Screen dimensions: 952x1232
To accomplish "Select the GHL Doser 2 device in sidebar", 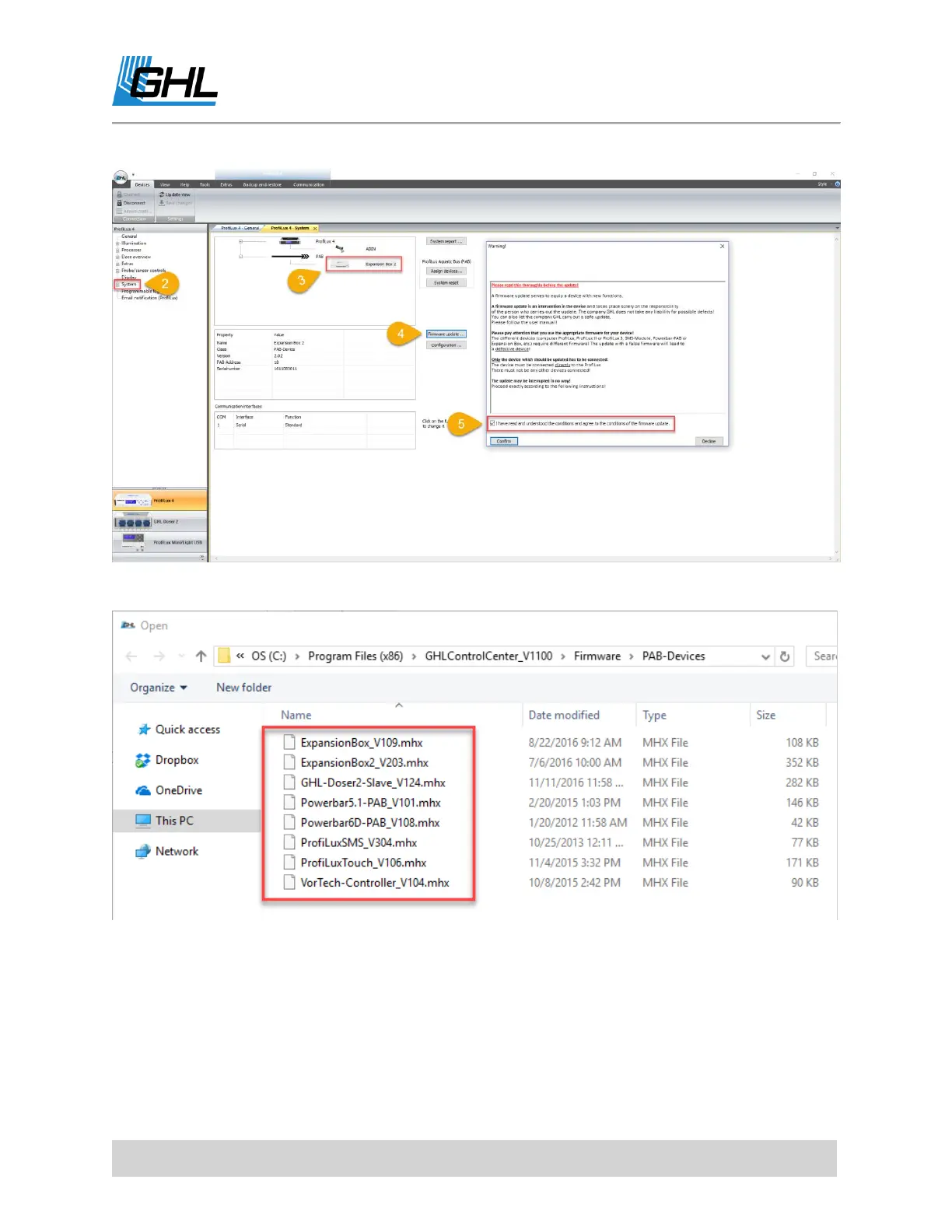I will (x=159, y=521).
